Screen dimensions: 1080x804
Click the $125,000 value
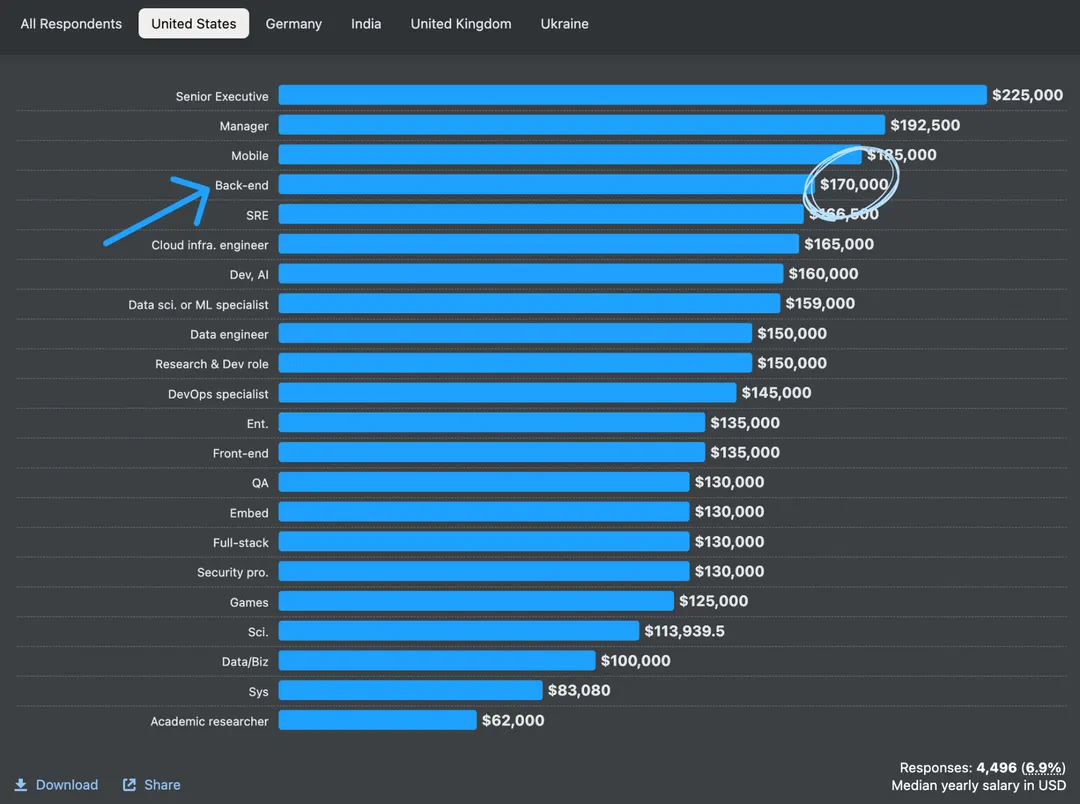pos(714,601)
